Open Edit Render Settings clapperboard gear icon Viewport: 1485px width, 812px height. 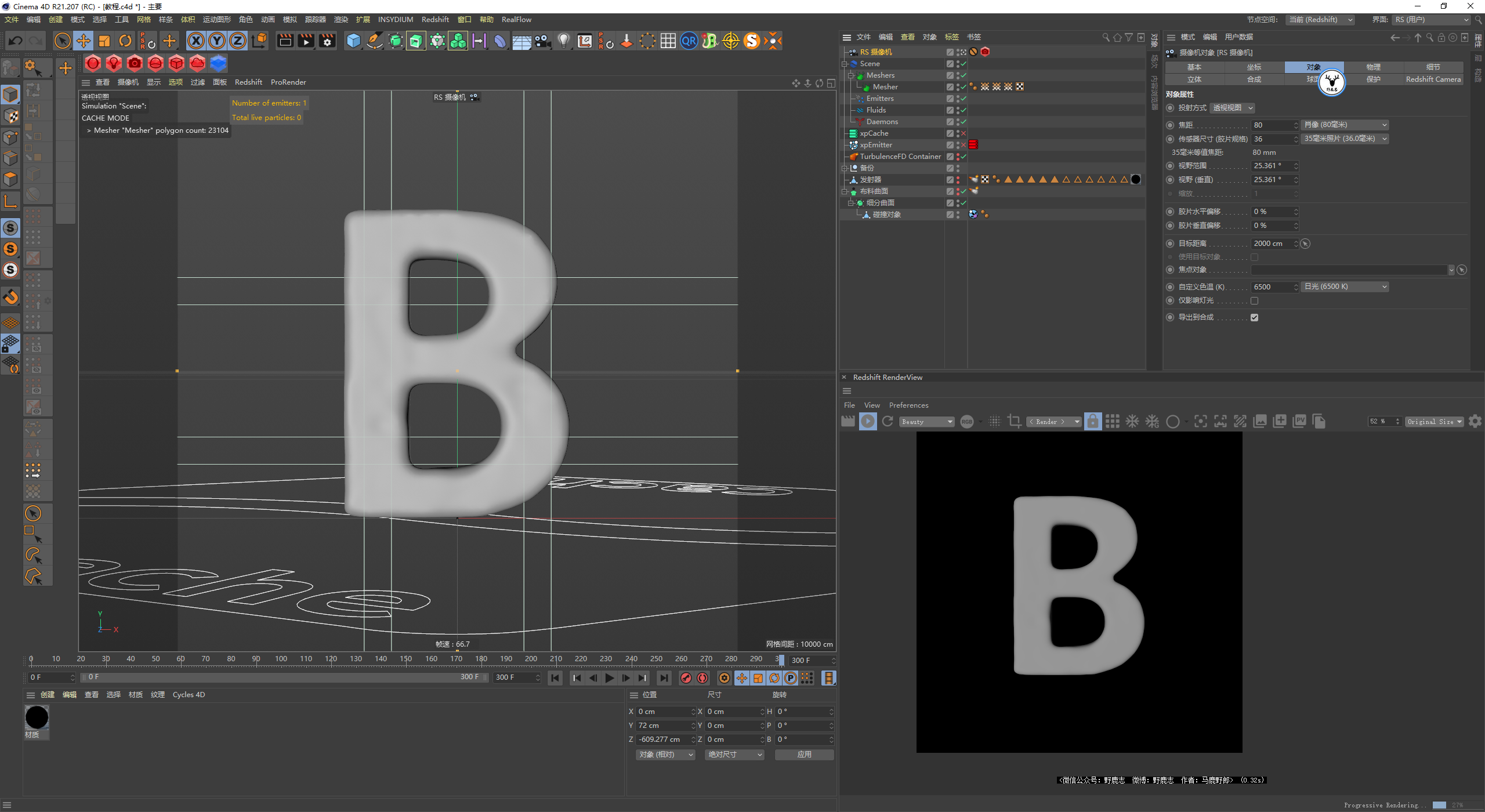tap(328, 41)
